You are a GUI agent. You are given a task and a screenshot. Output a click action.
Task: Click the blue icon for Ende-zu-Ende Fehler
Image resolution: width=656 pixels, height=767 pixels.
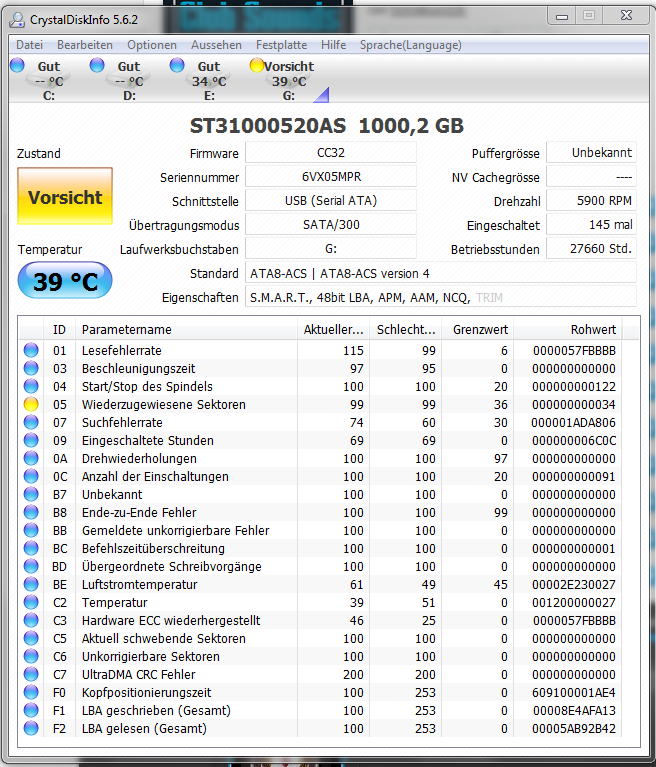31,512
